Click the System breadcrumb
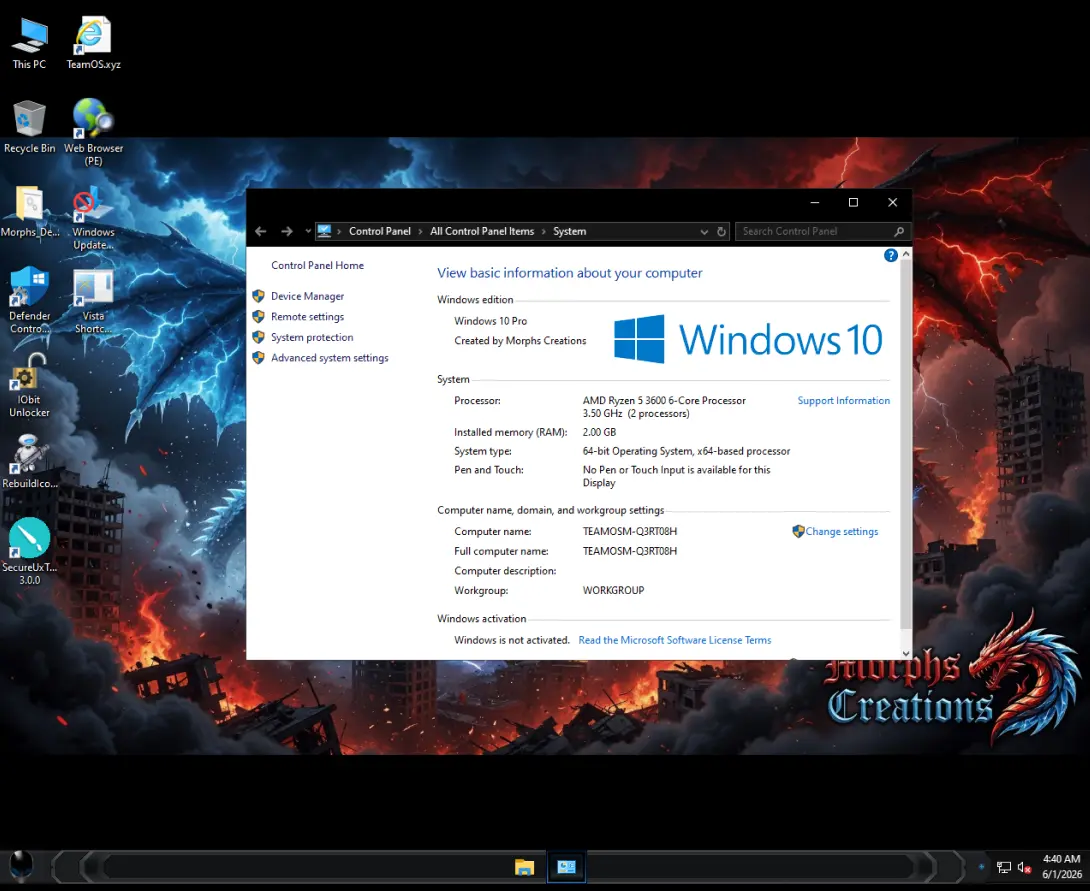Image resolution: width=1090 pixels, height=891 pixels. coord(569,231)
